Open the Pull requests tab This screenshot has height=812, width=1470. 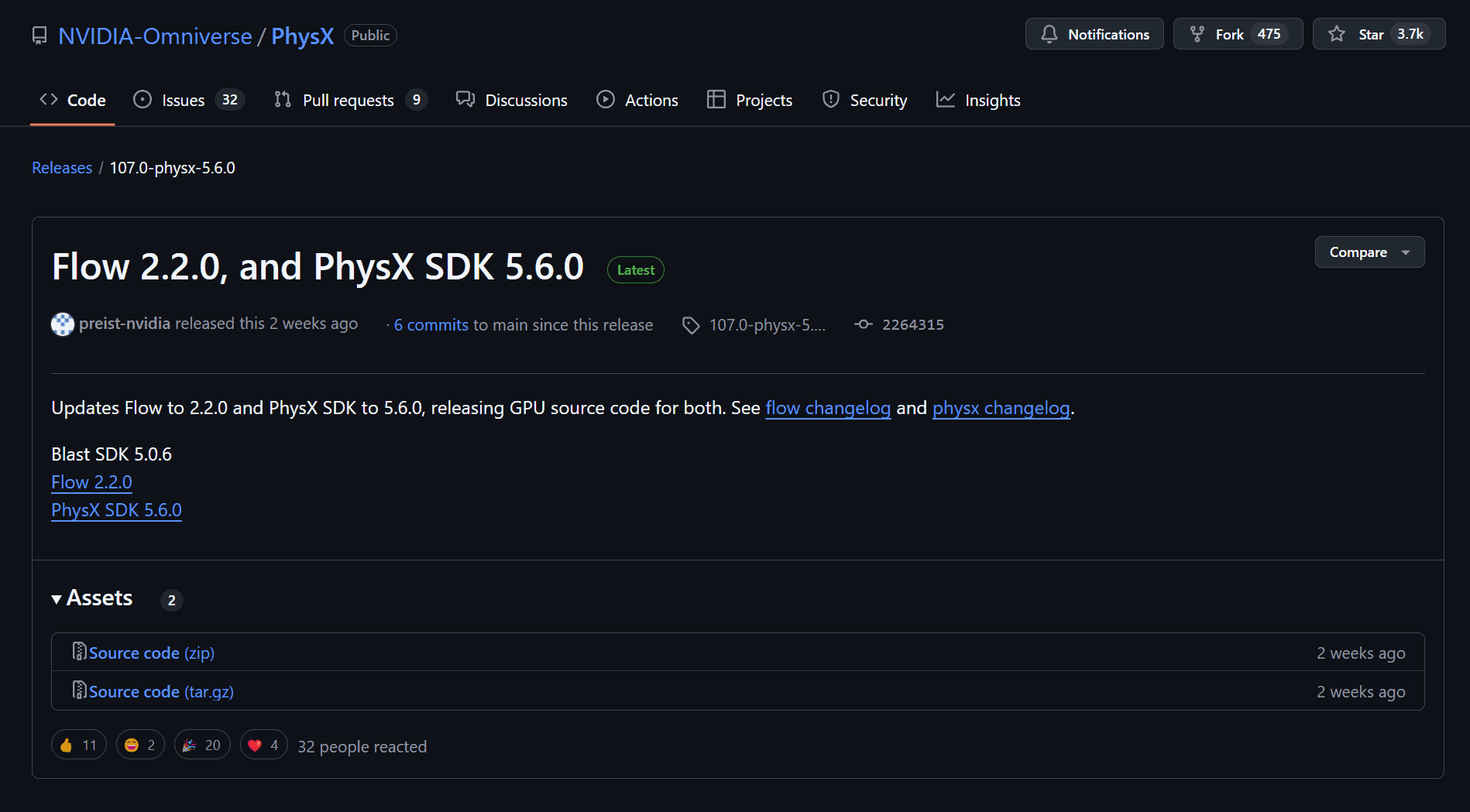(x=351, y=100)
